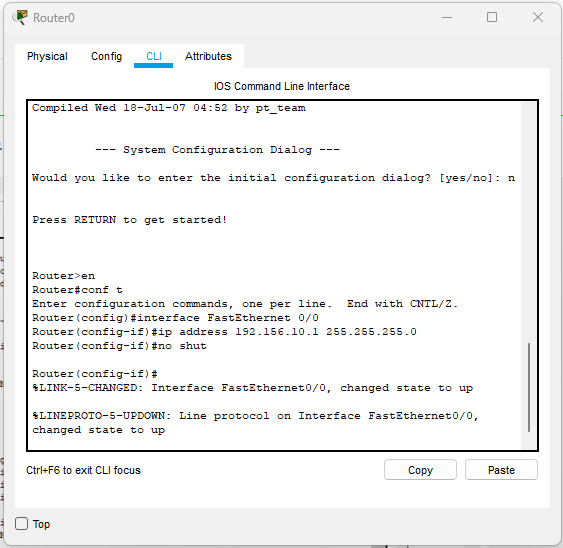Click the 'Router>en' command line
Image resolution: width=563 pixels, height=548 pixels.
[64, 276]
